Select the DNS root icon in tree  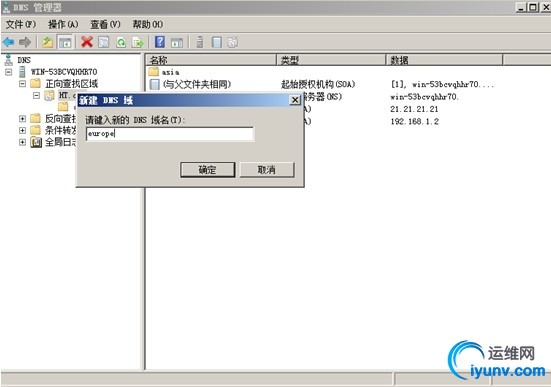coord(8,60)
